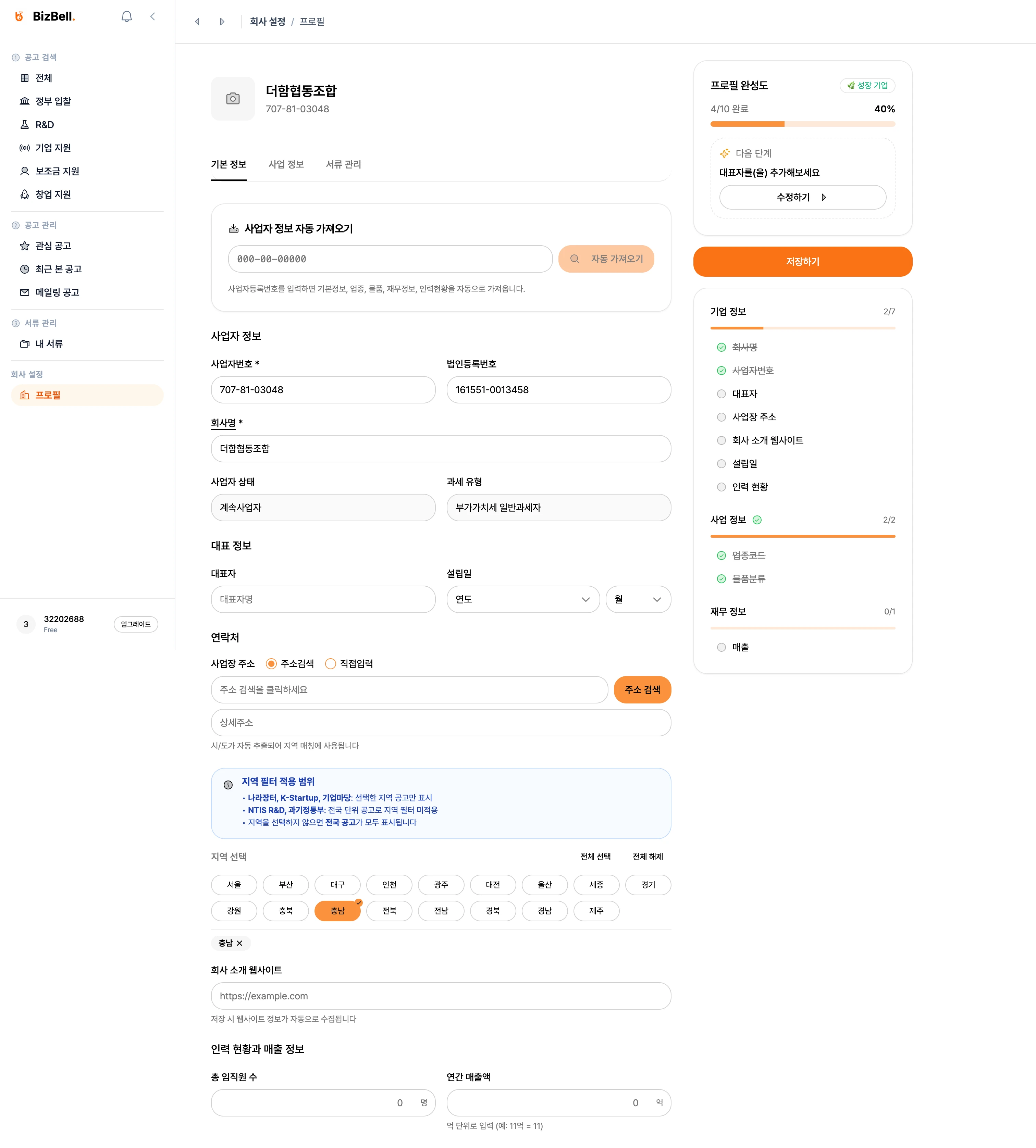This screenshot has width=1036, height=1148.
Task: Expand 수정하기 next step button
Action: click(x=802, y=198)
